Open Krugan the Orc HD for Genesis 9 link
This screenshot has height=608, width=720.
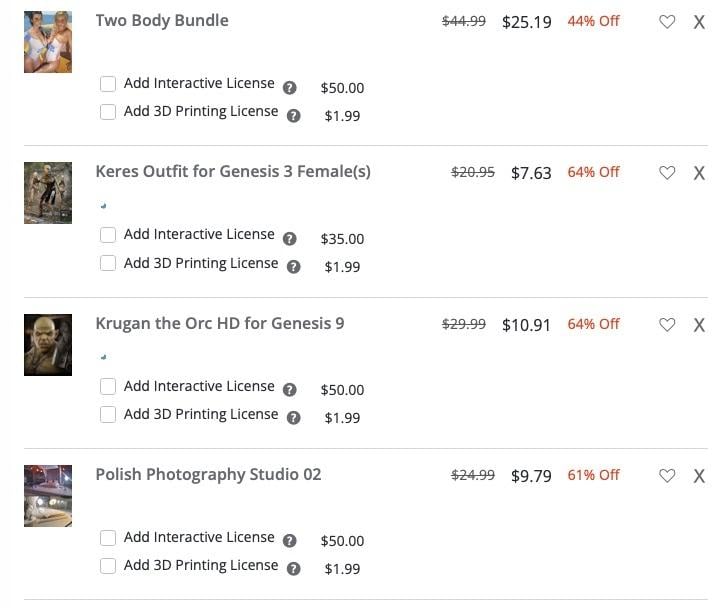220,323
